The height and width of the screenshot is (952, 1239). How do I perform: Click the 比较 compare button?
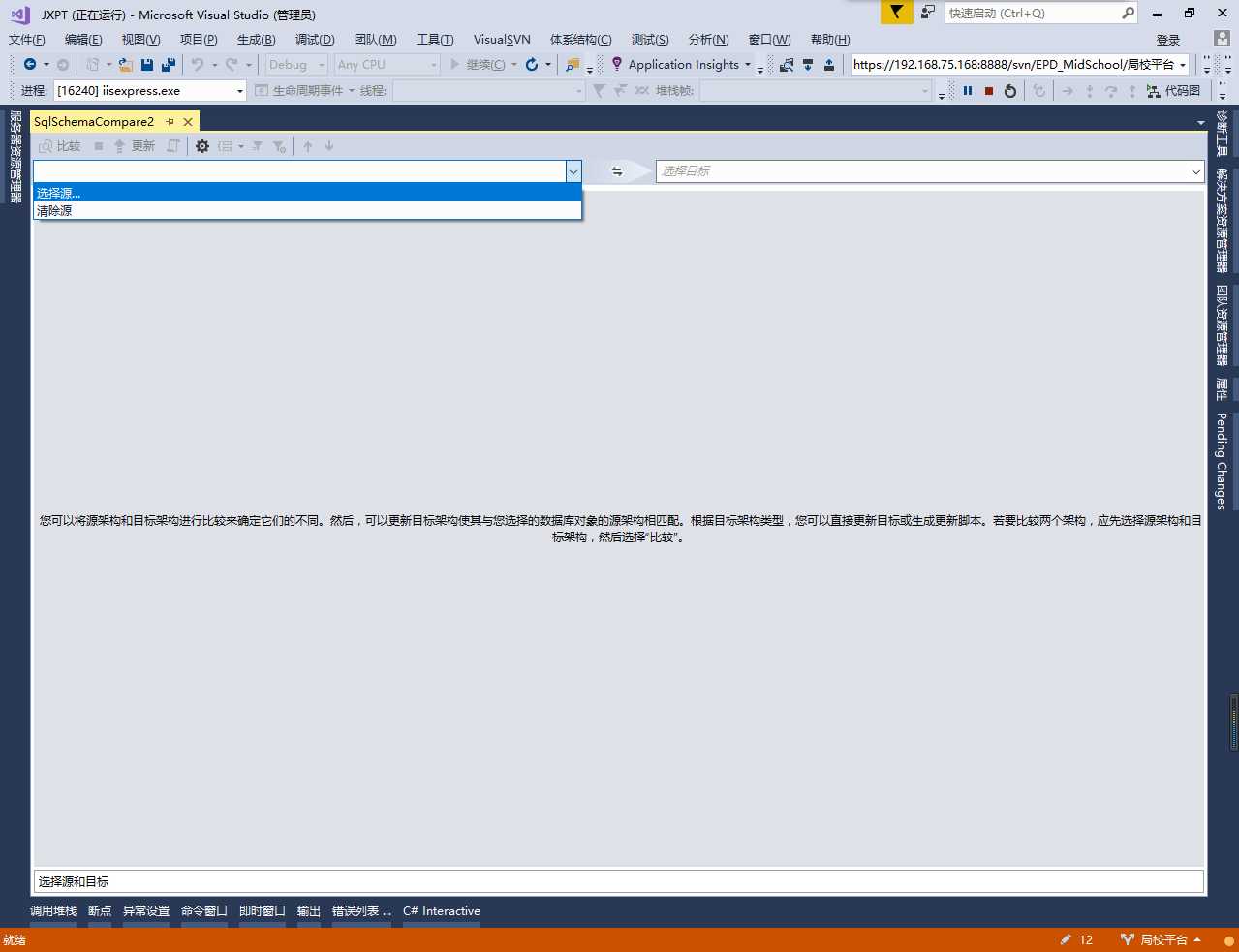60,146
